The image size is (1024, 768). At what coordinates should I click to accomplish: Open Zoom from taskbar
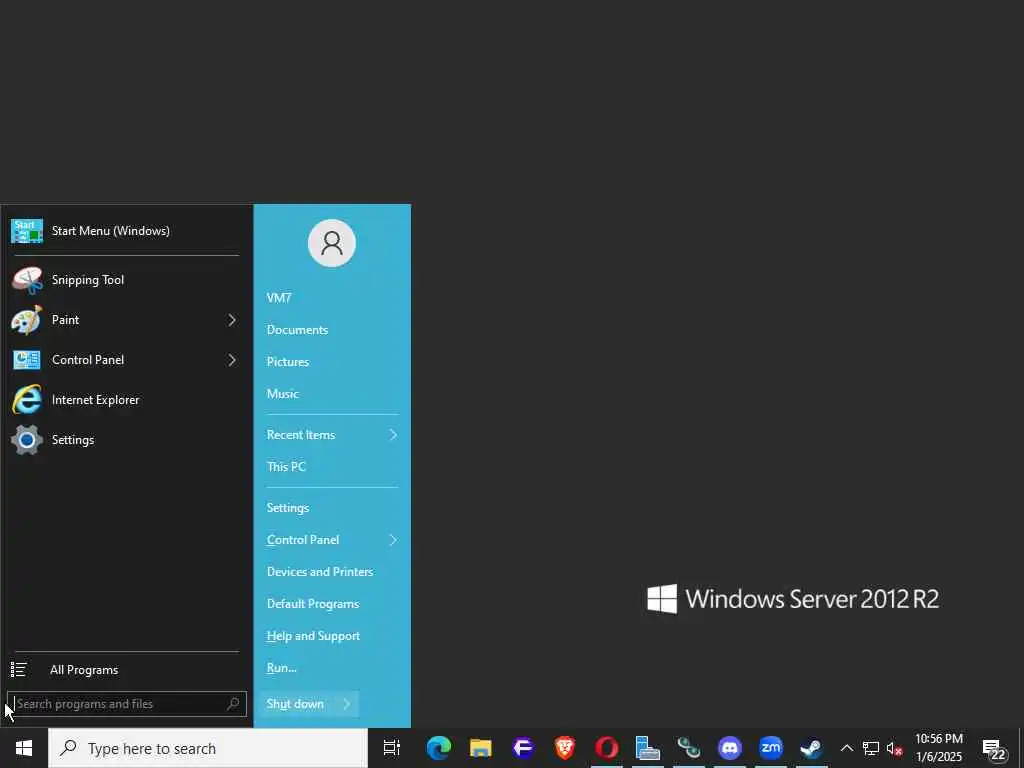(x=771, y=748)
